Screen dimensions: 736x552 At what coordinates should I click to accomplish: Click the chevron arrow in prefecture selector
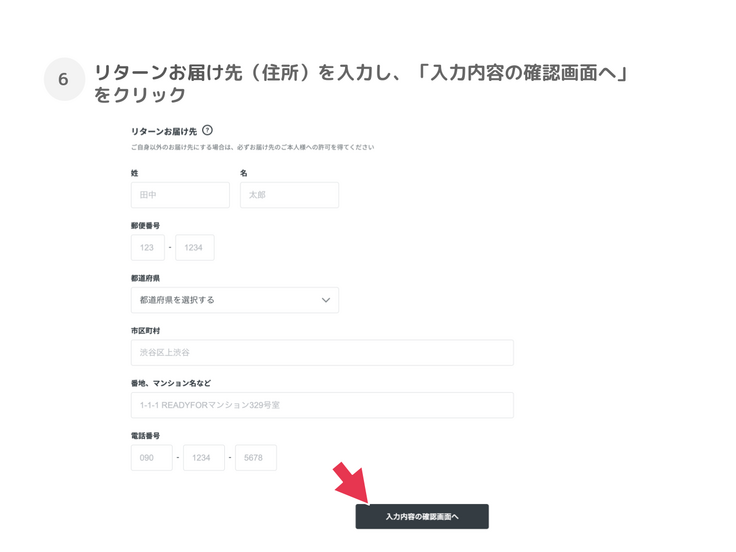point(325,300)
